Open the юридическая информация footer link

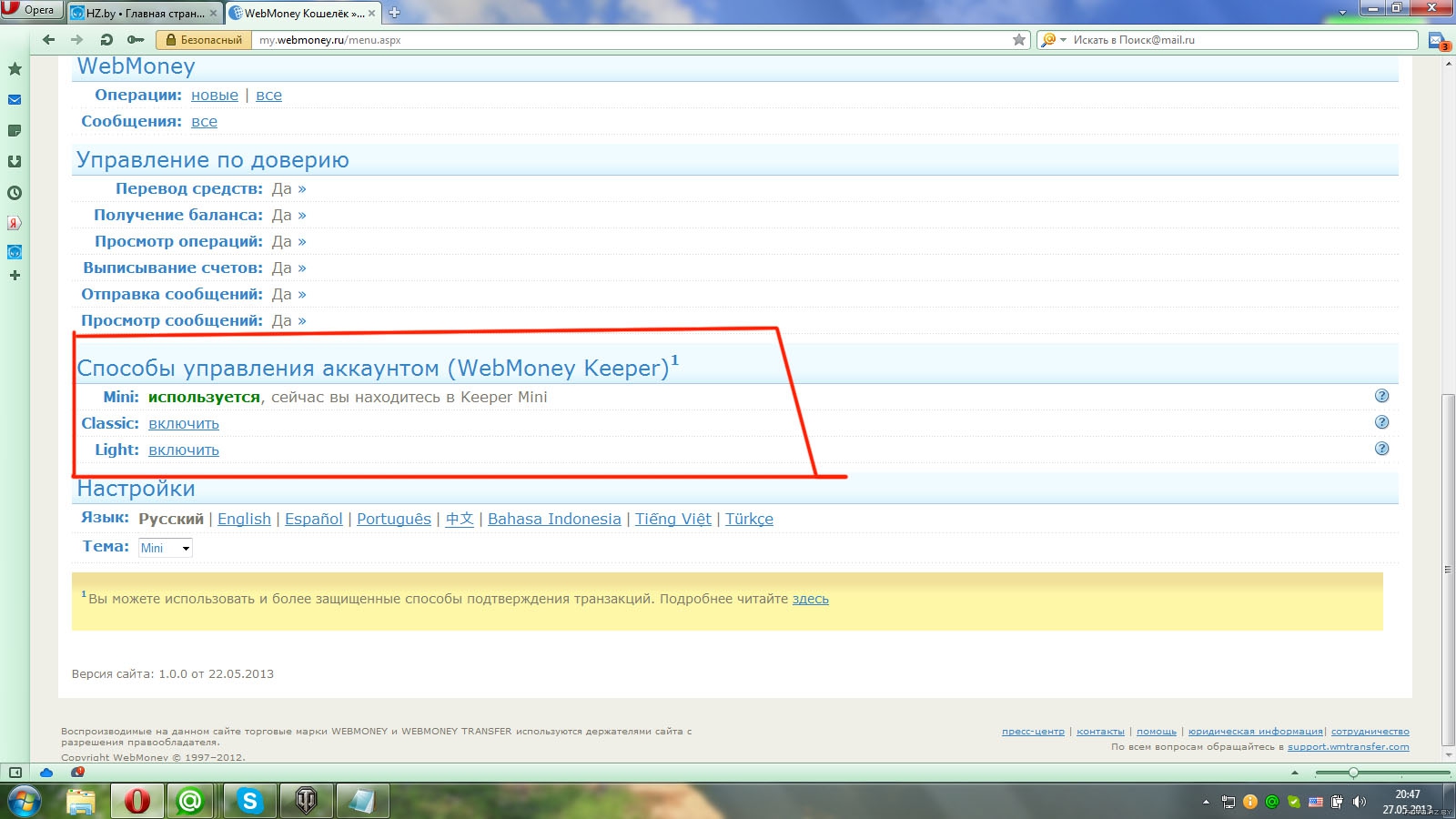coord(1255,732)
